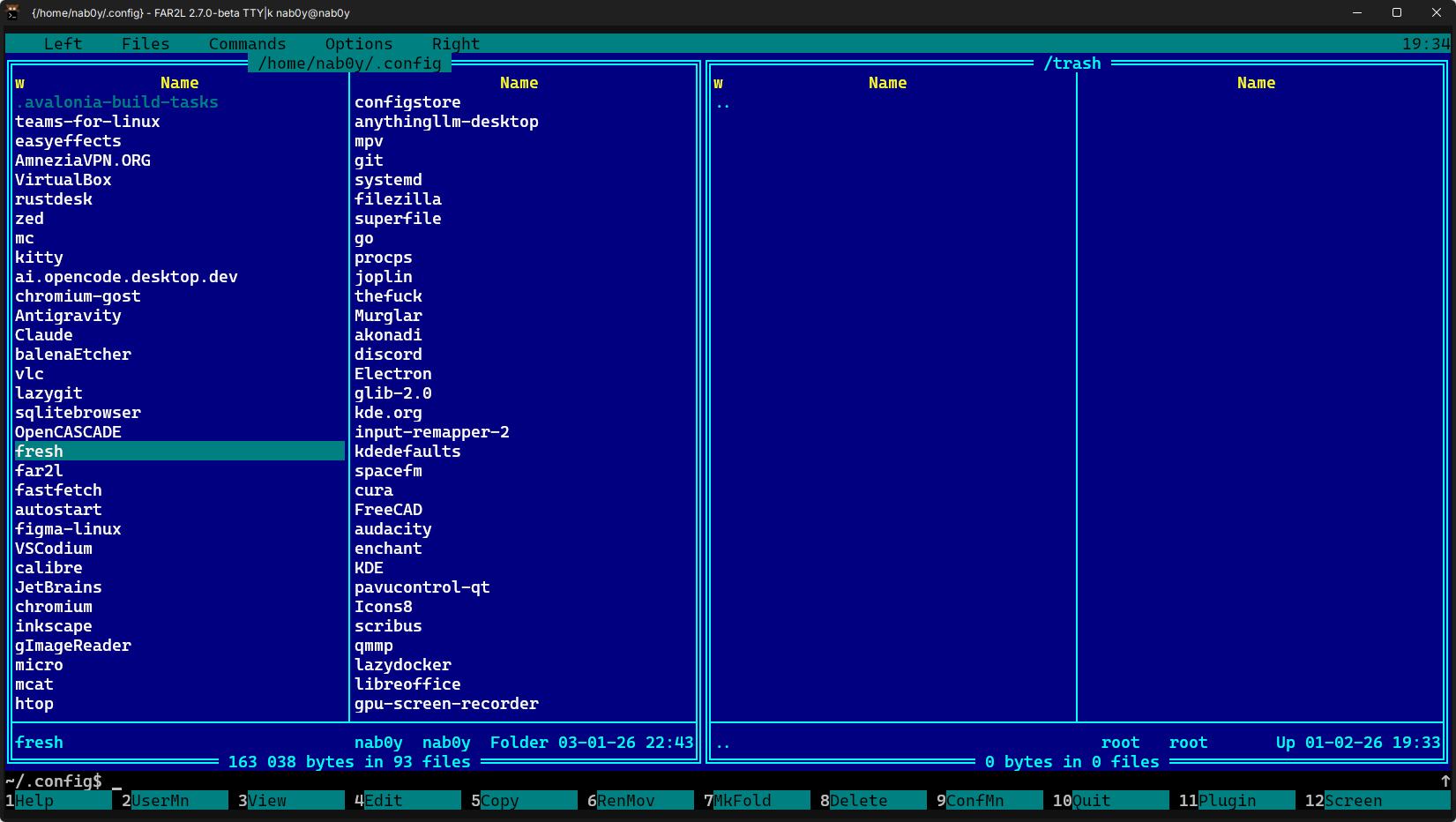Viewport: 1456px width, 822px height.
Task: Select the discord folder
Action: (388, 355)
